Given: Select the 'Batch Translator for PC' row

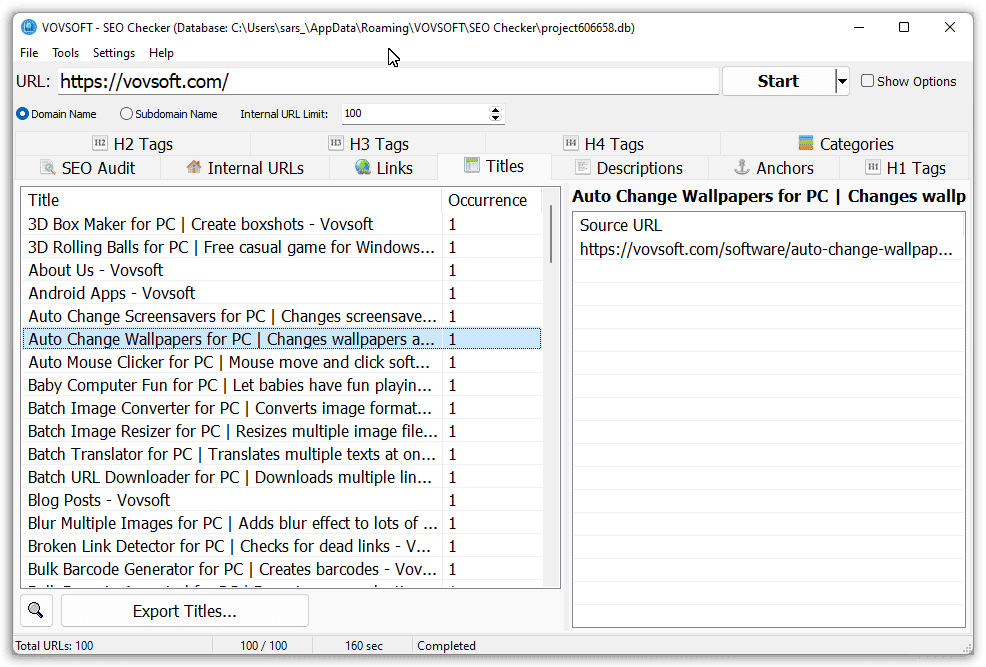Looking at the screenshot, I should click(x=282, y=455).
